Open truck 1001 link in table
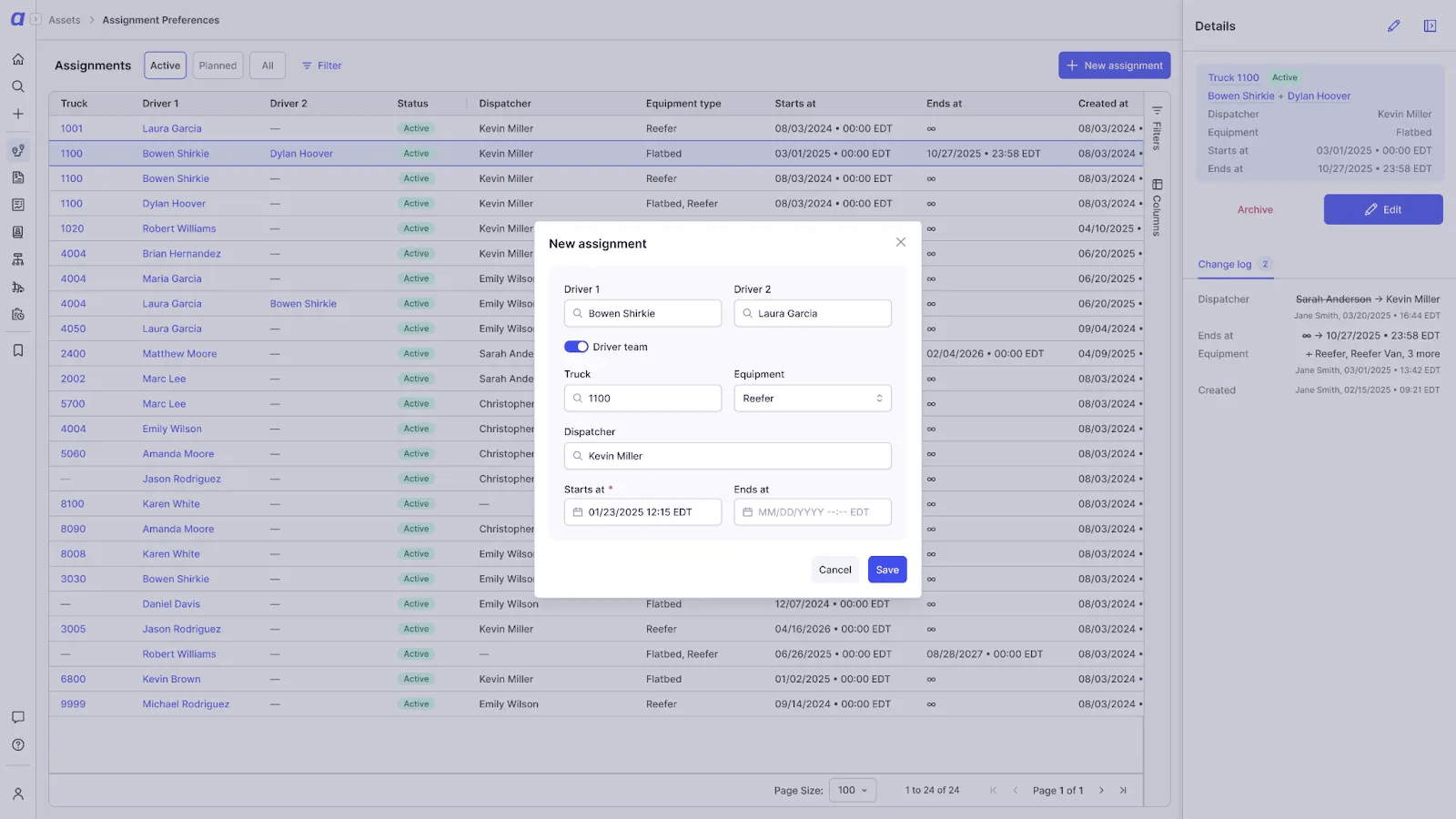Image resolution: width=1456 pixels, height=819 pixels. coord(71,128)
